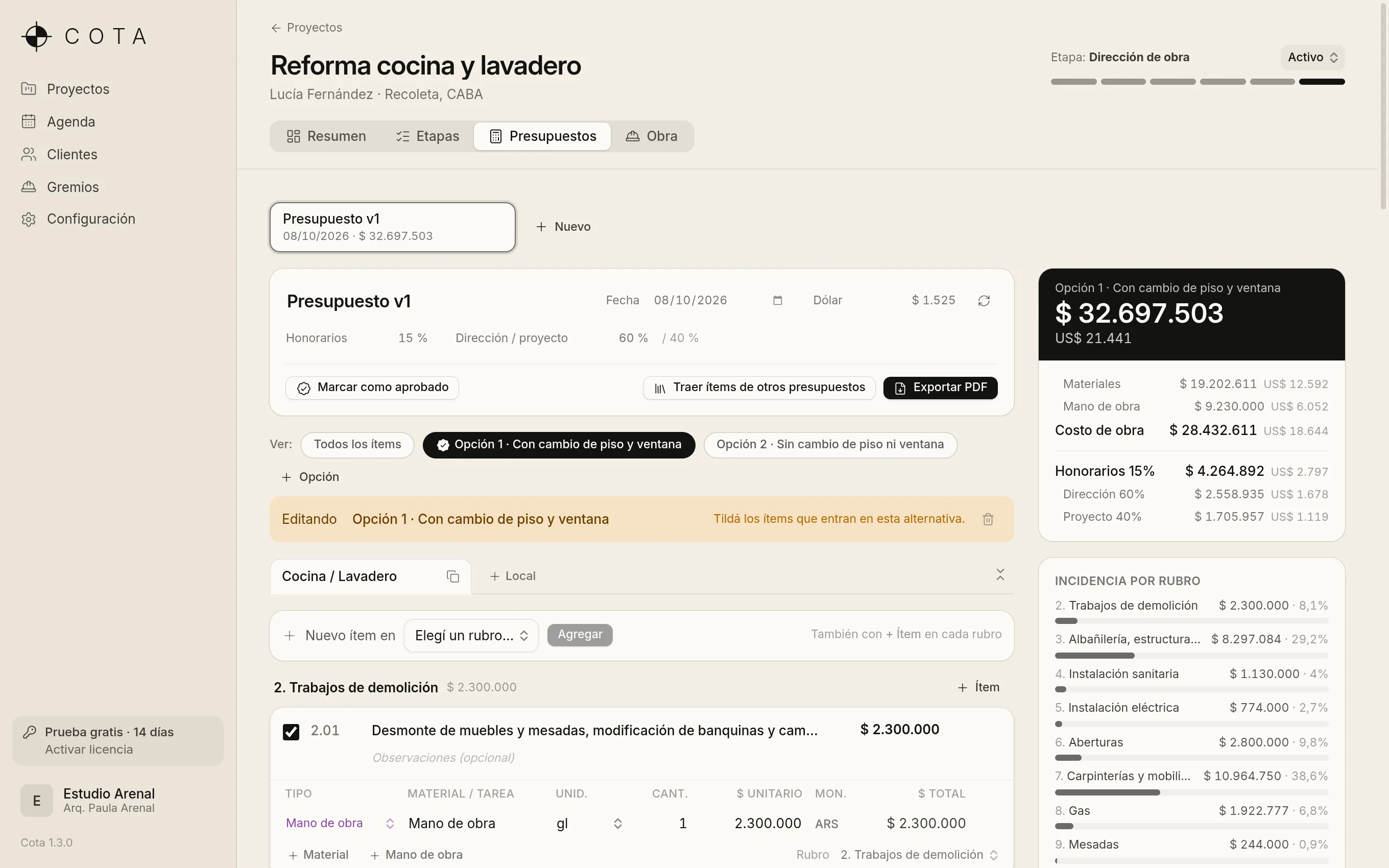This screenshot has width=1389, height=868.
Task: Click the Estudio Arenal avatar
Action: (37, 800)
